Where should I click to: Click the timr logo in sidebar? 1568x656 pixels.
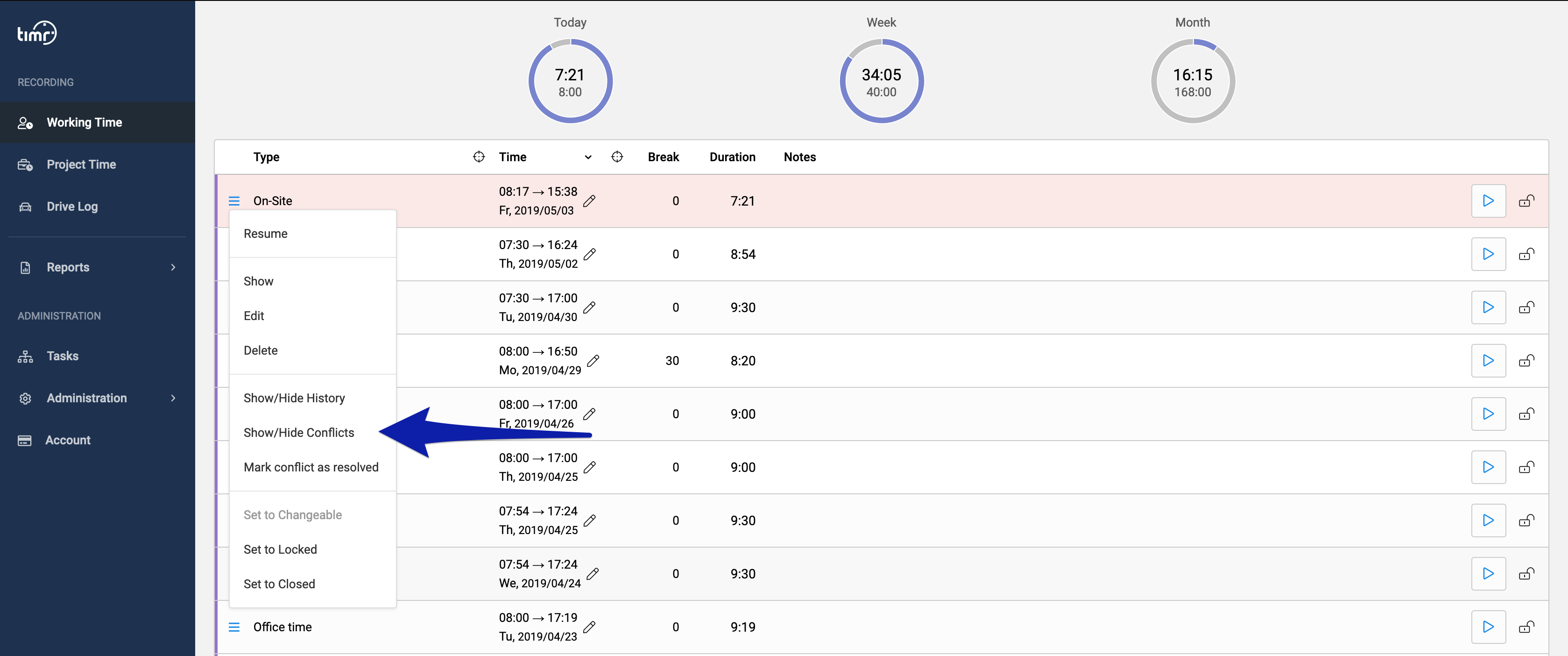click(36, 33)
